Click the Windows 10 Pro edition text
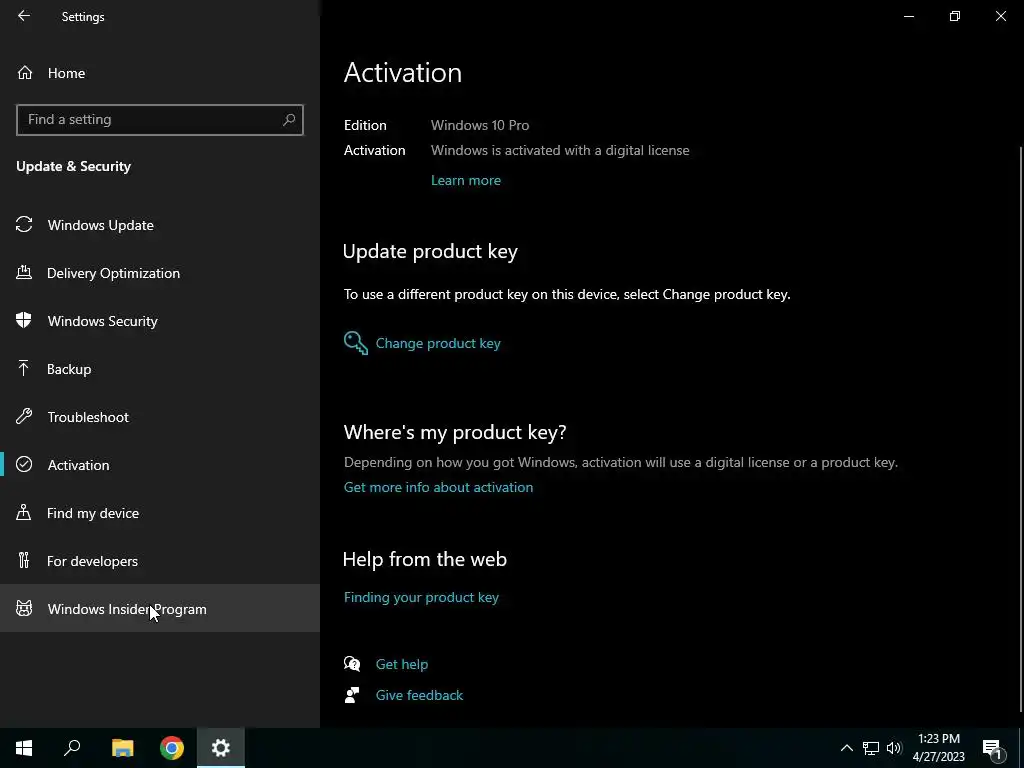Screen dimensions: 1024x768 [x=480, y=125]
